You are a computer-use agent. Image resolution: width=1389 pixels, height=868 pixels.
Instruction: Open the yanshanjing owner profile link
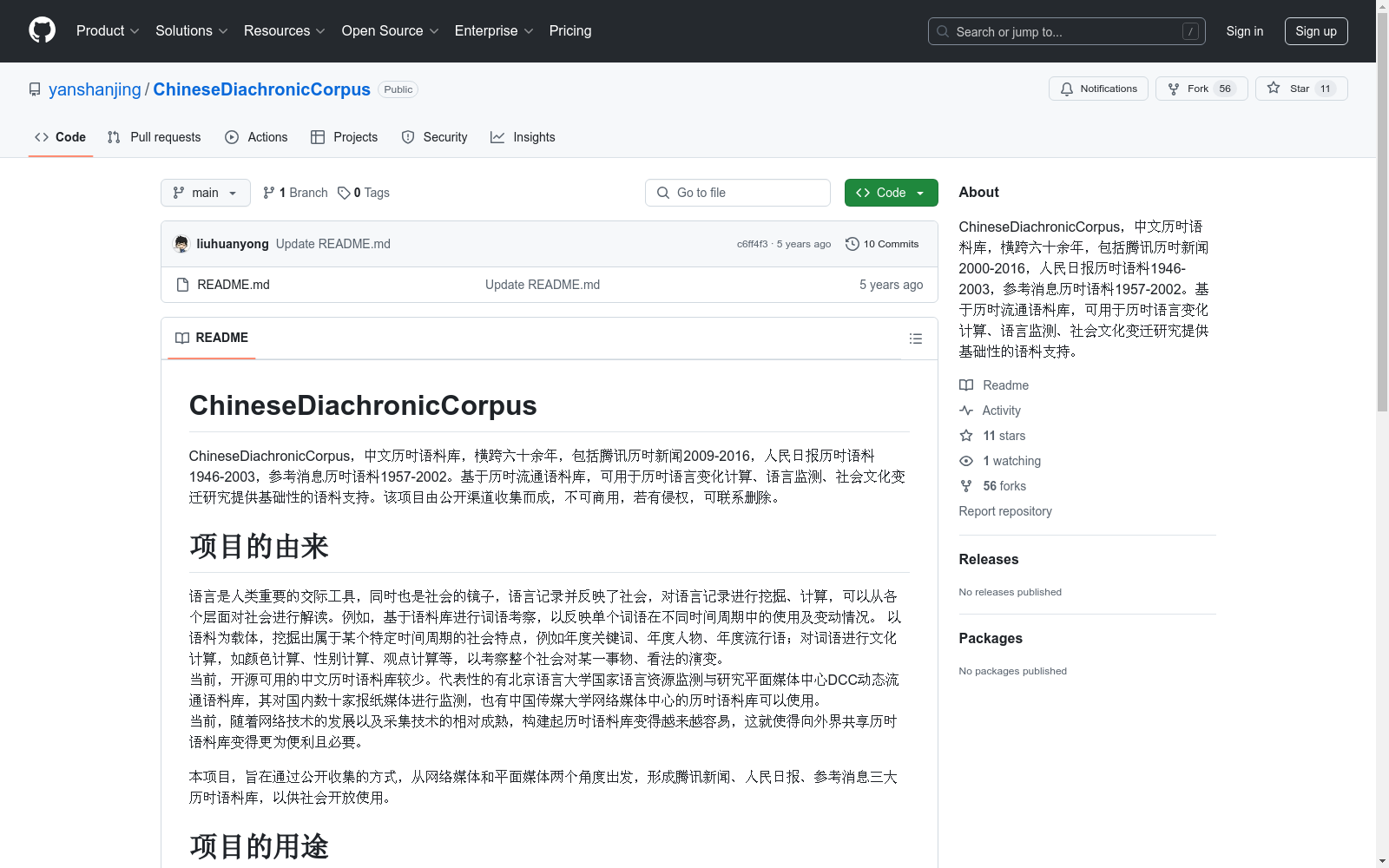click(95, 89)
